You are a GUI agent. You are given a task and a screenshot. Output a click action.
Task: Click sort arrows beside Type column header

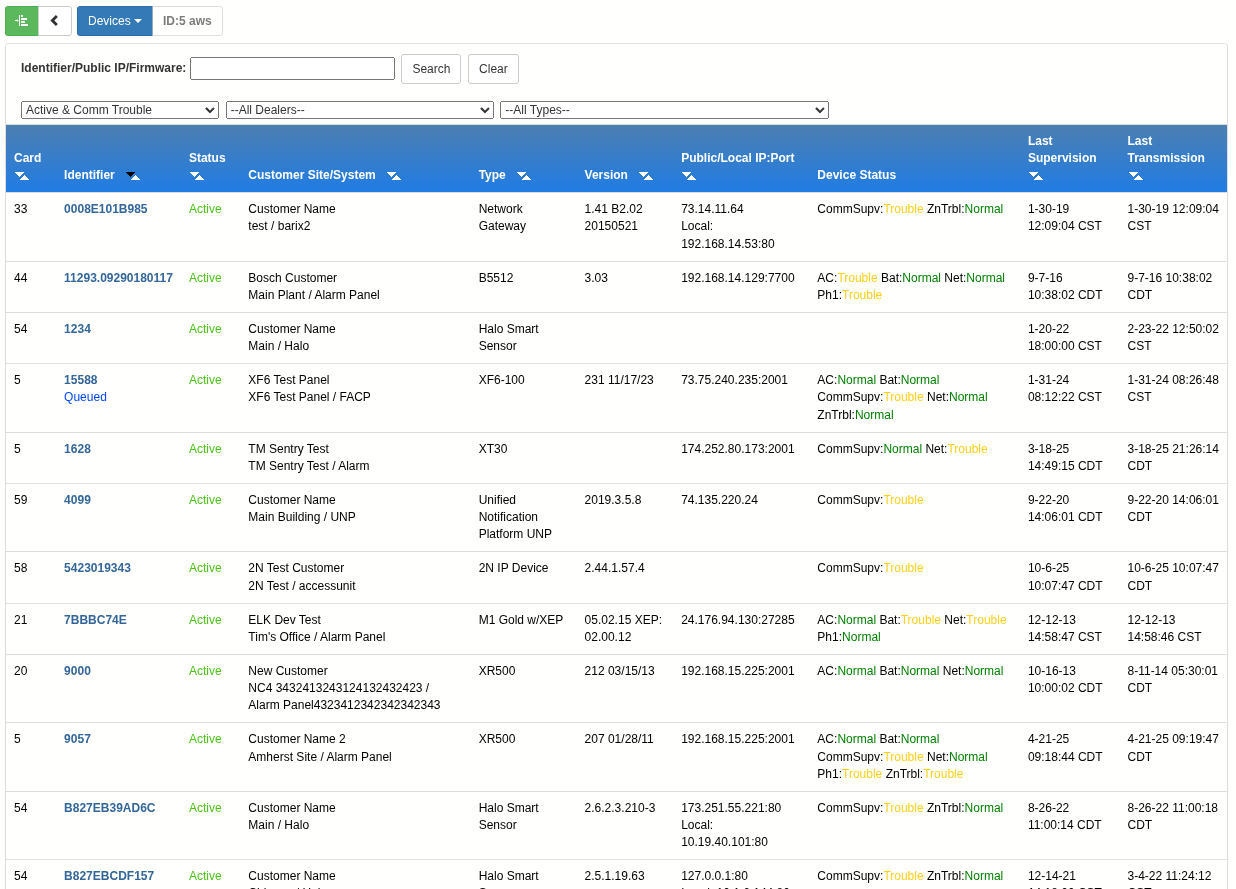click(x=524, y=176)
